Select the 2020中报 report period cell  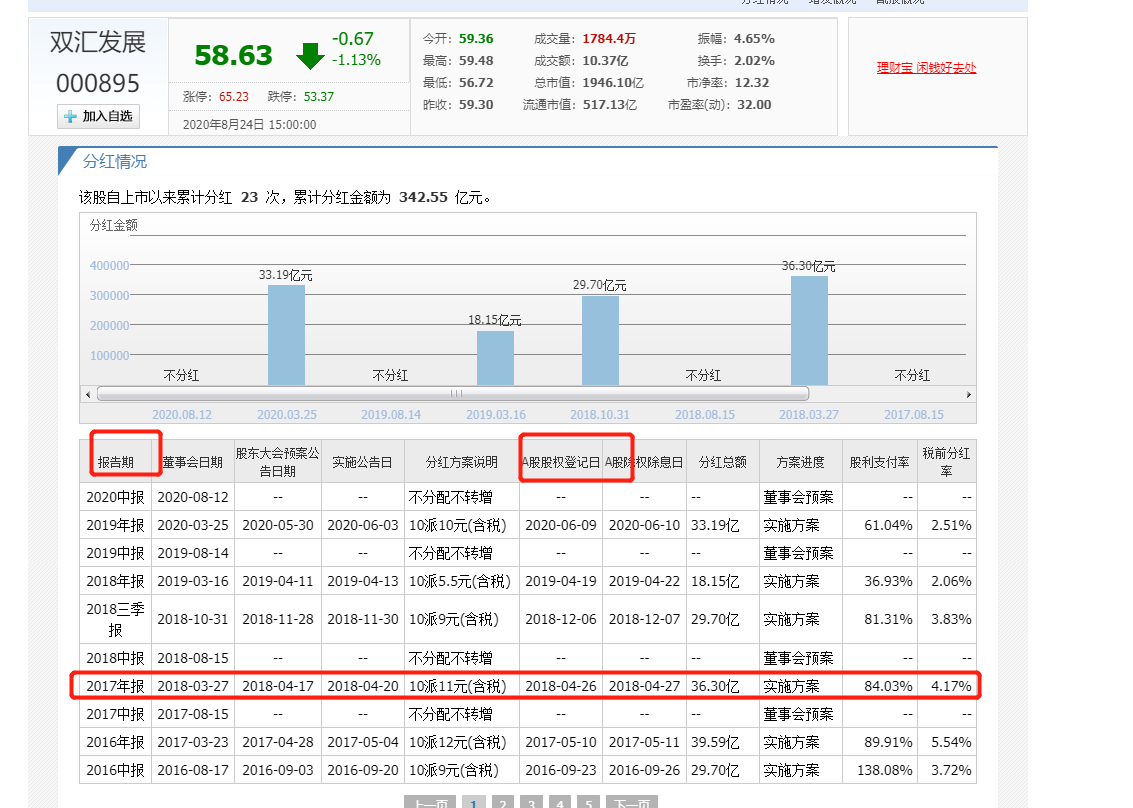tap(116, 497)
